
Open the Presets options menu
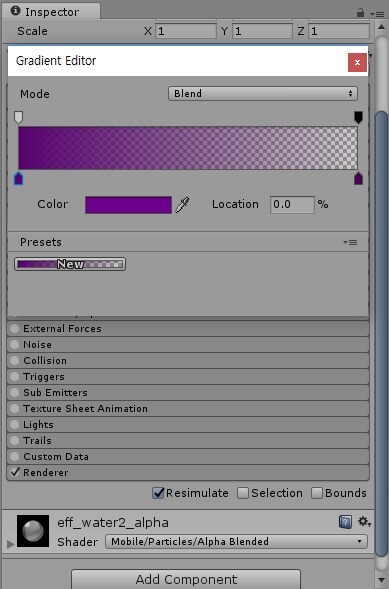pos(350,242)
